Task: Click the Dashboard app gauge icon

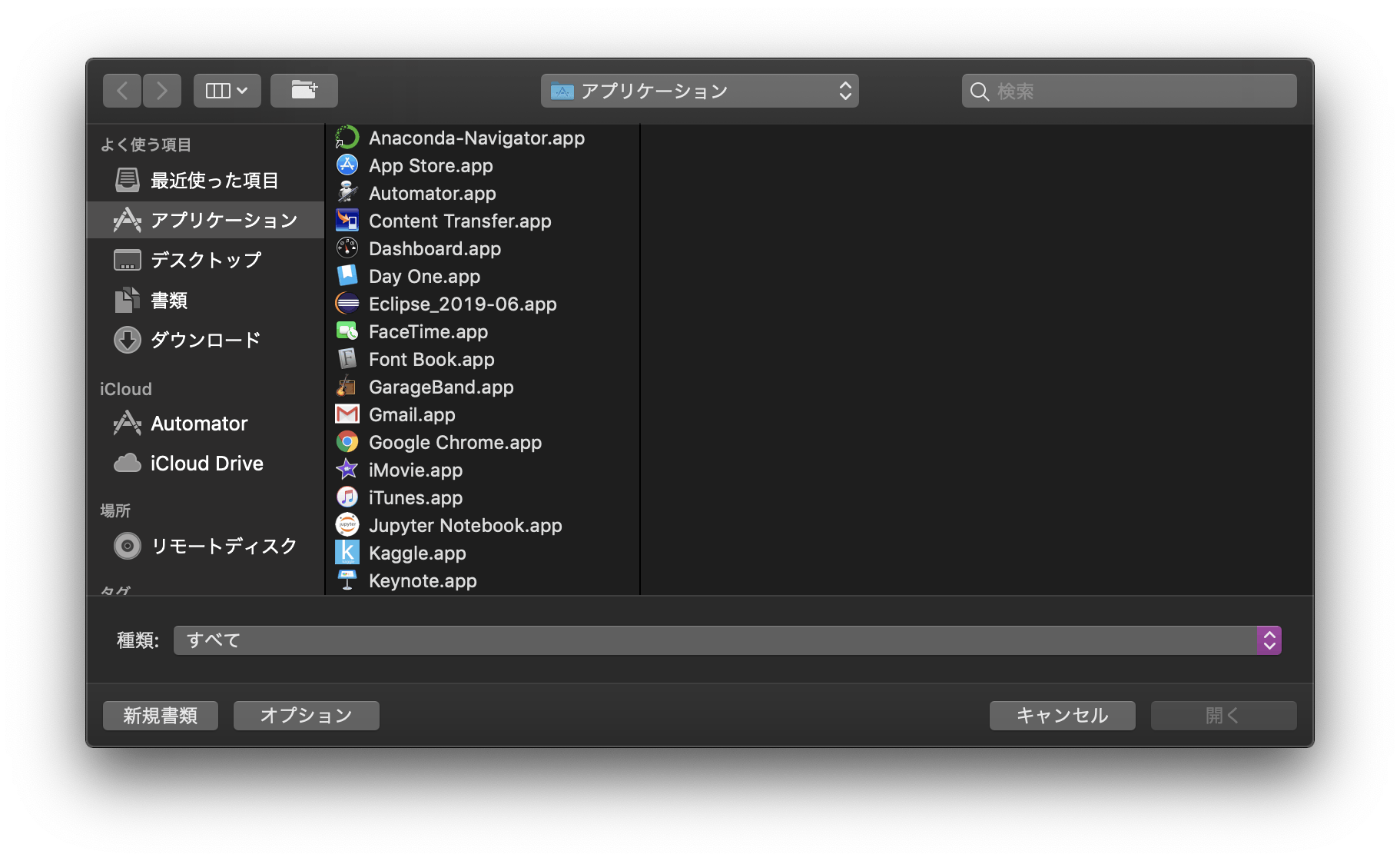Action: 347,248
